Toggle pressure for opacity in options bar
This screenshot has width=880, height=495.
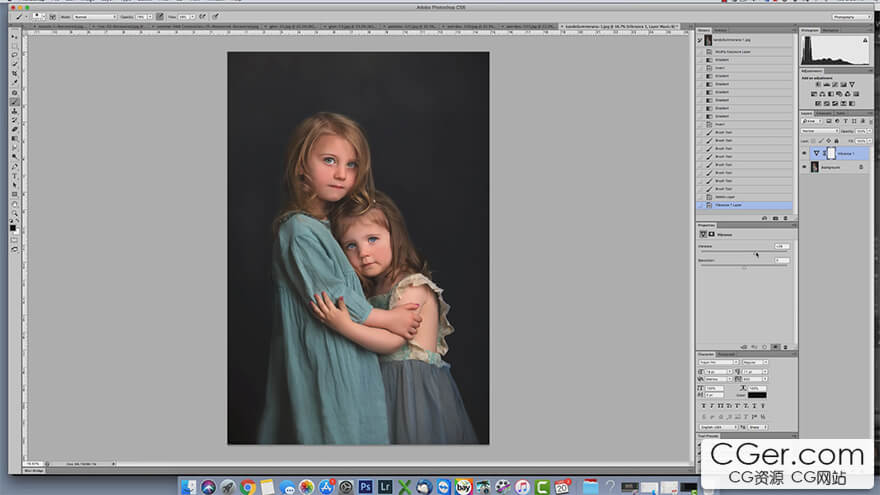(160, 17)
